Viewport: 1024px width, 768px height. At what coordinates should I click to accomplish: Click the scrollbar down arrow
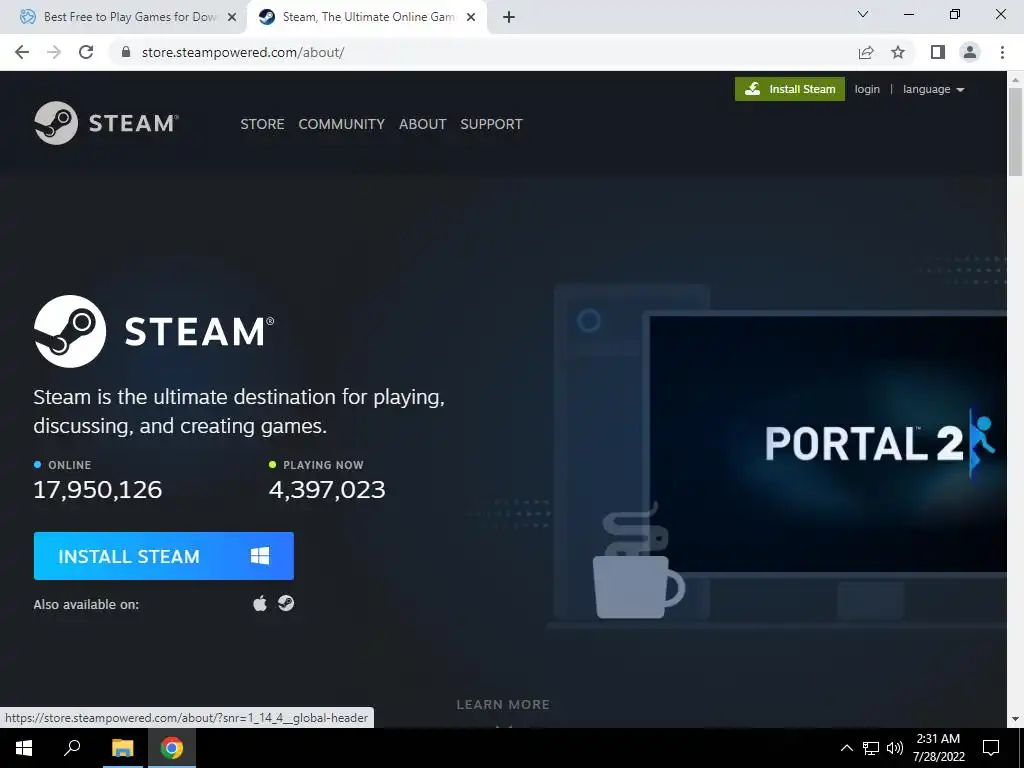1015,719
